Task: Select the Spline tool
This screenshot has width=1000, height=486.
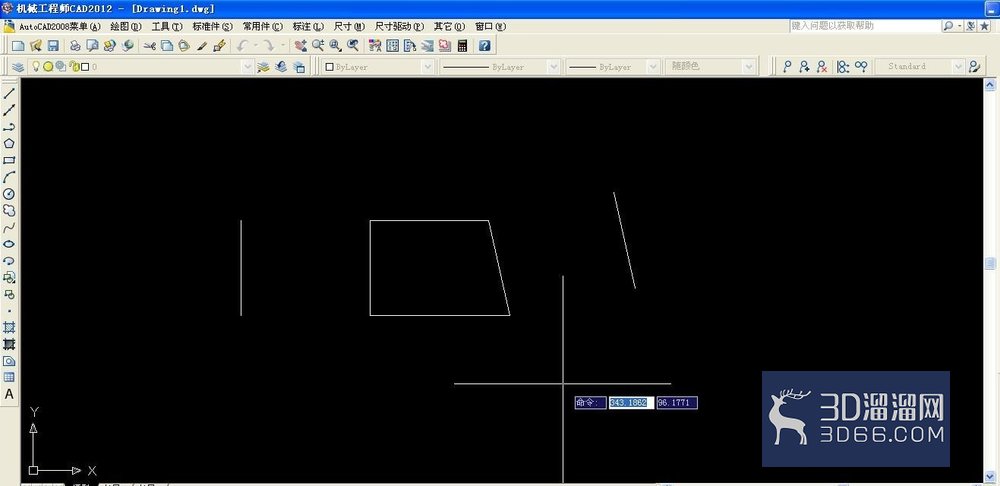Action: tap(9, 227)
